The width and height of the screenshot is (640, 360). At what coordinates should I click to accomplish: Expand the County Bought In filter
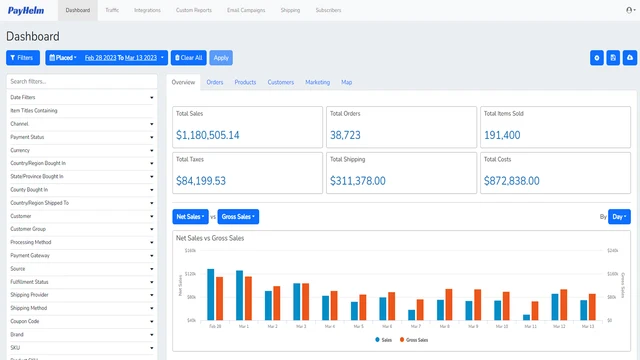click(x=82, y=190)
